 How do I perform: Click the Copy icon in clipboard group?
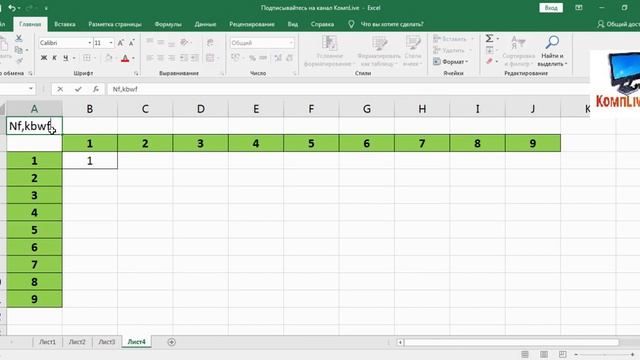click(x=18, y=50)
